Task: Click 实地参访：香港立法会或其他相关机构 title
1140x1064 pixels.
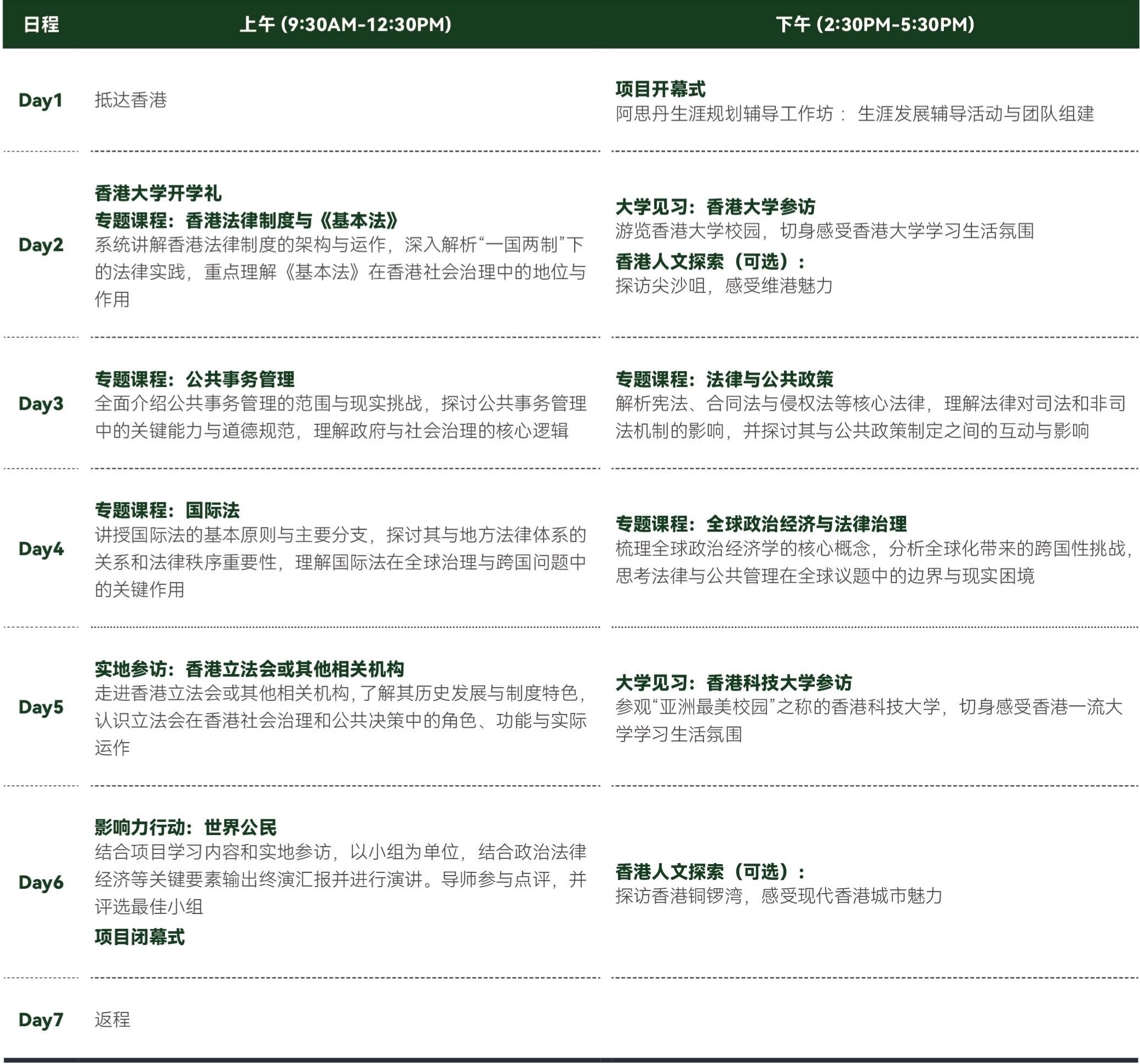Action: [x=249, y=669]
